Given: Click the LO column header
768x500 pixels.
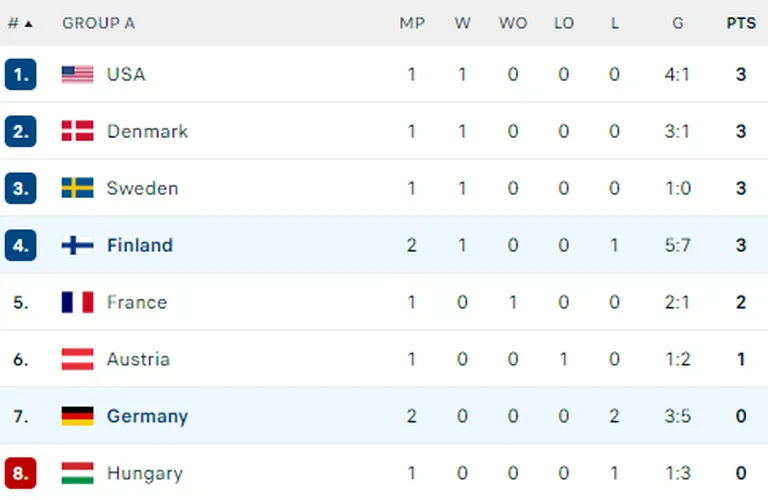Looking at the screenshot, I should (564, 23).
